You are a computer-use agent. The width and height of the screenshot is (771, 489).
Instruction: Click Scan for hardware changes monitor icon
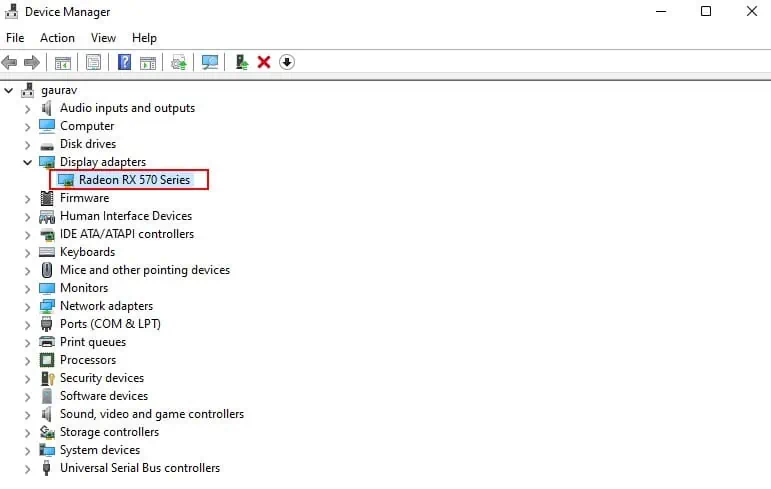(210, 62)
